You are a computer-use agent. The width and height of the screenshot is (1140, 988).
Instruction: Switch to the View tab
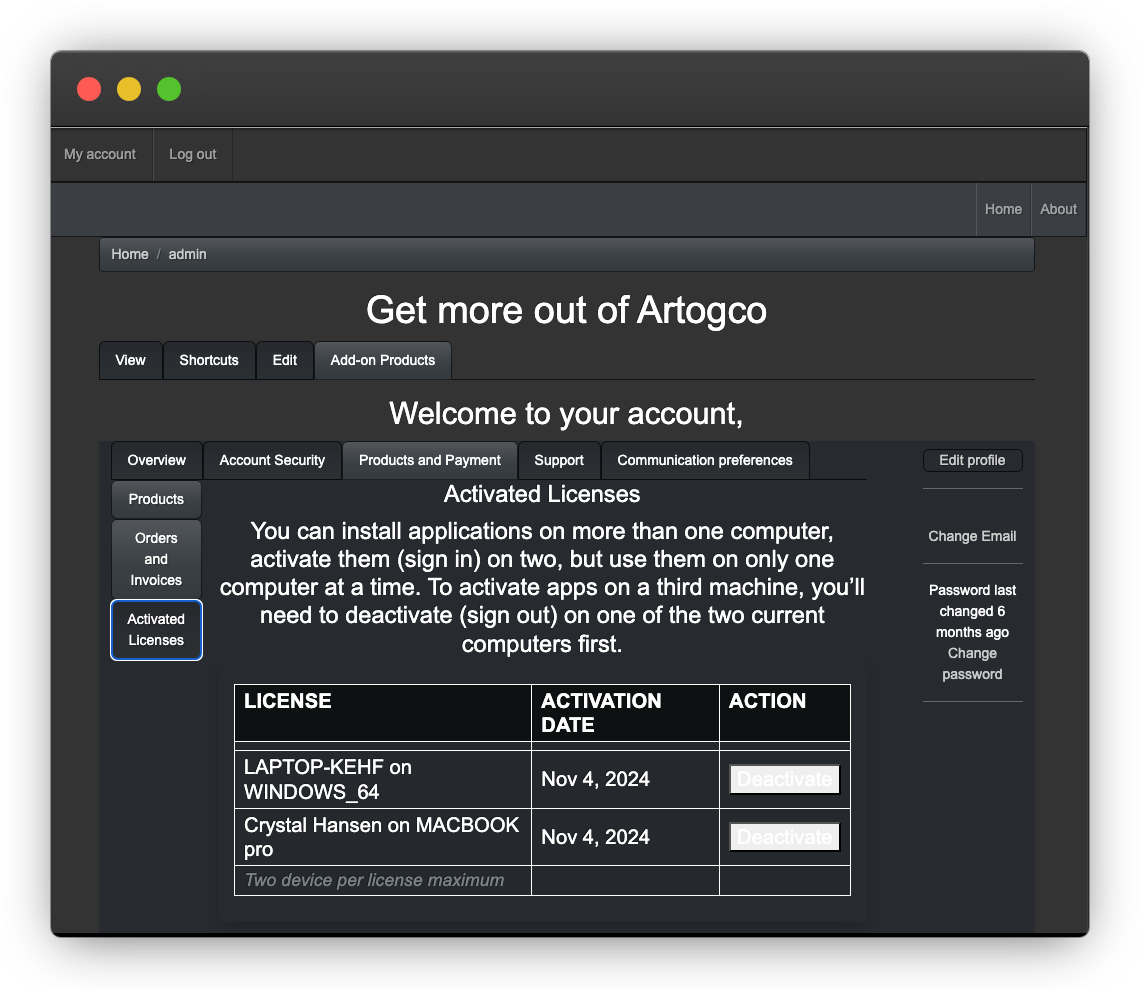point(131,361)
